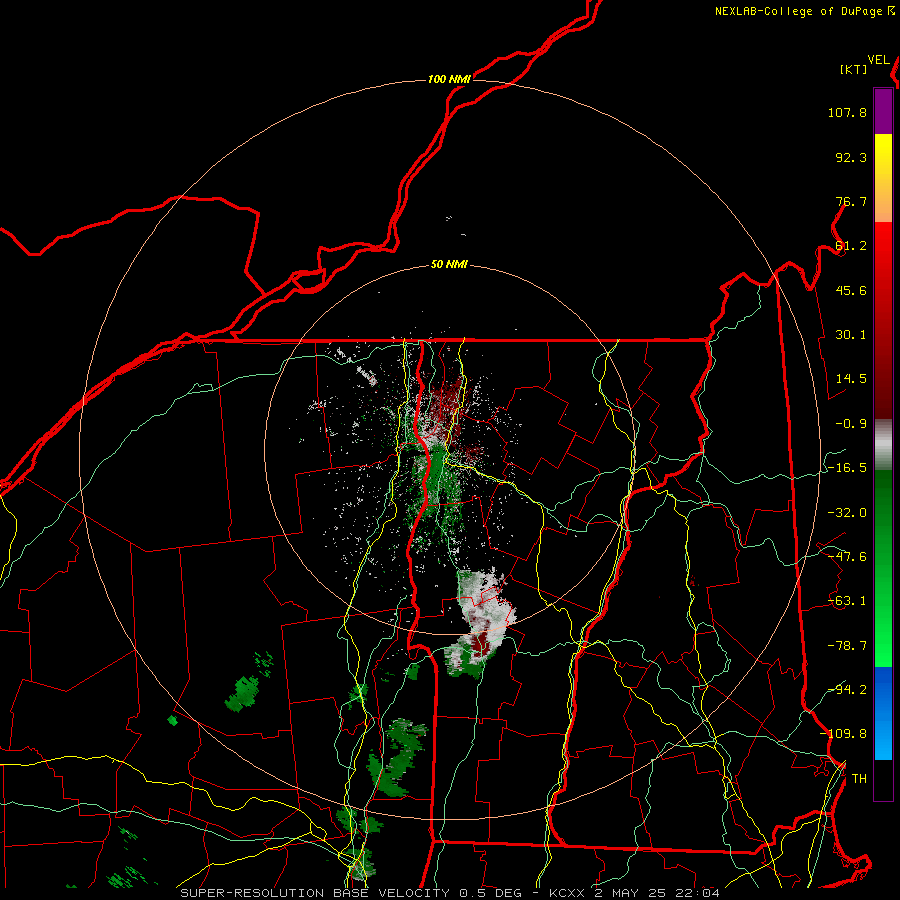
Task: Click the -32.0 velocity scale value
Action: point(847,513)
